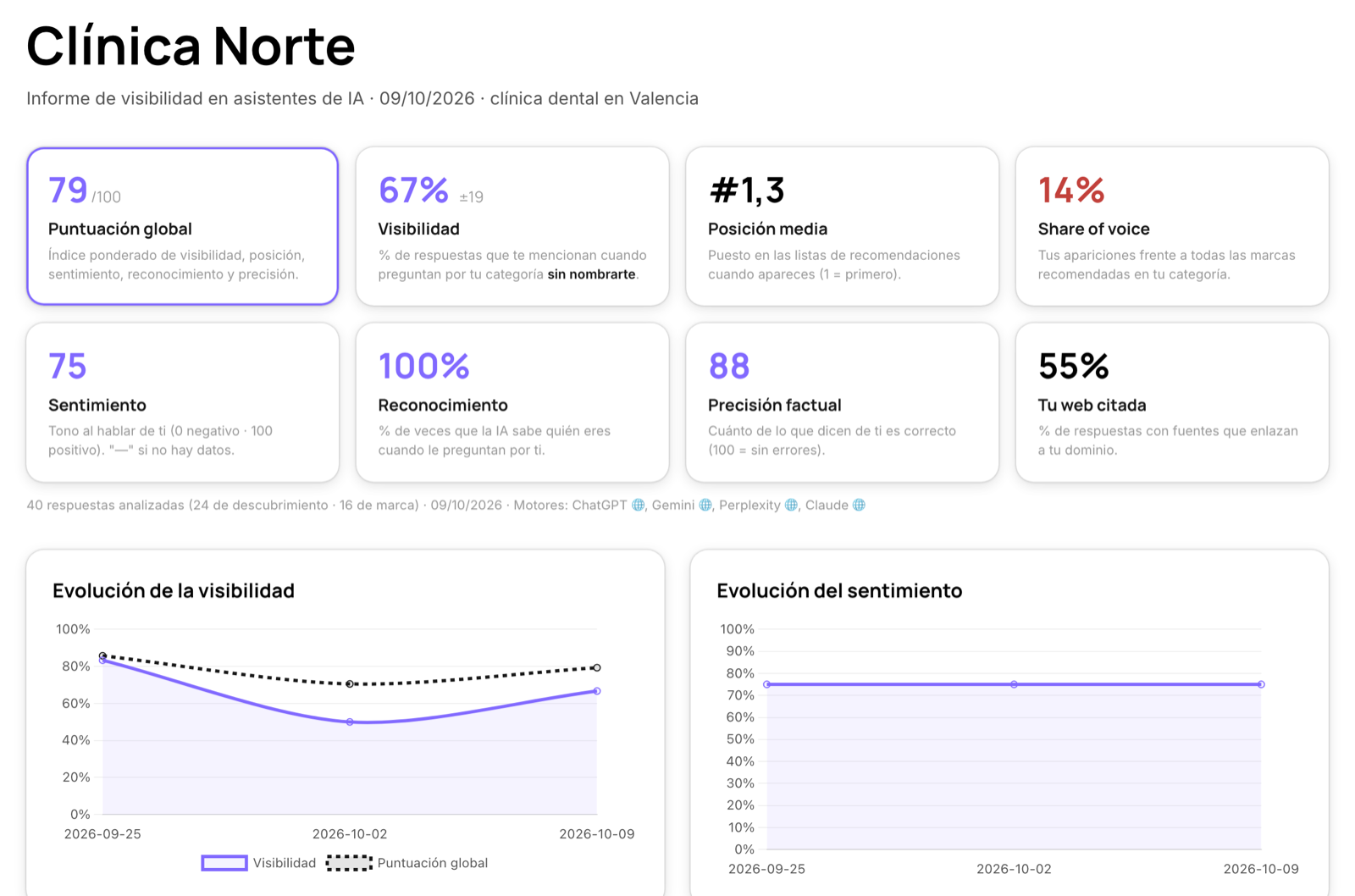Click the Perplexity engine name

point(749,505)
